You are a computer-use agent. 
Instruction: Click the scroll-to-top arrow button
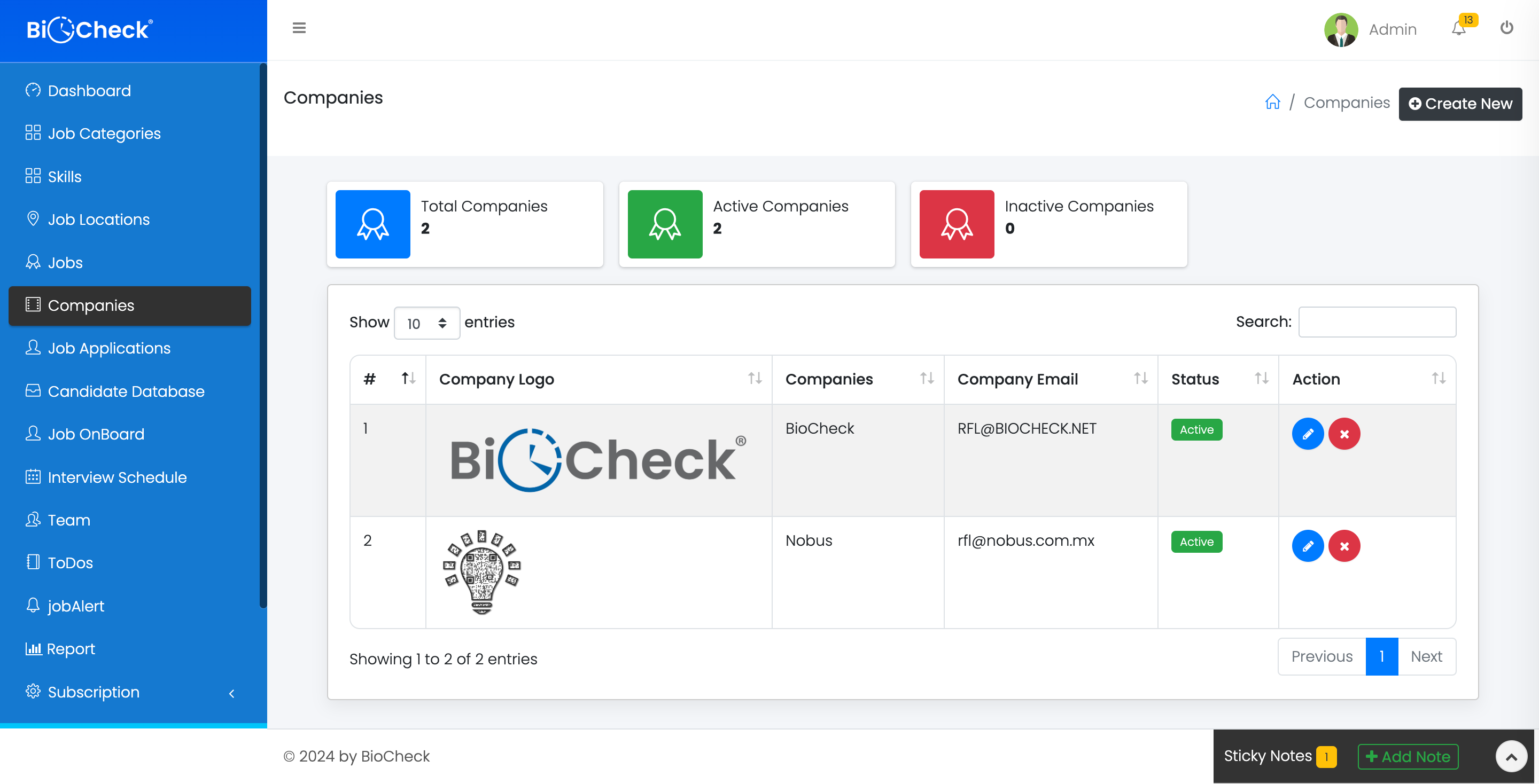click(1511, 756)
